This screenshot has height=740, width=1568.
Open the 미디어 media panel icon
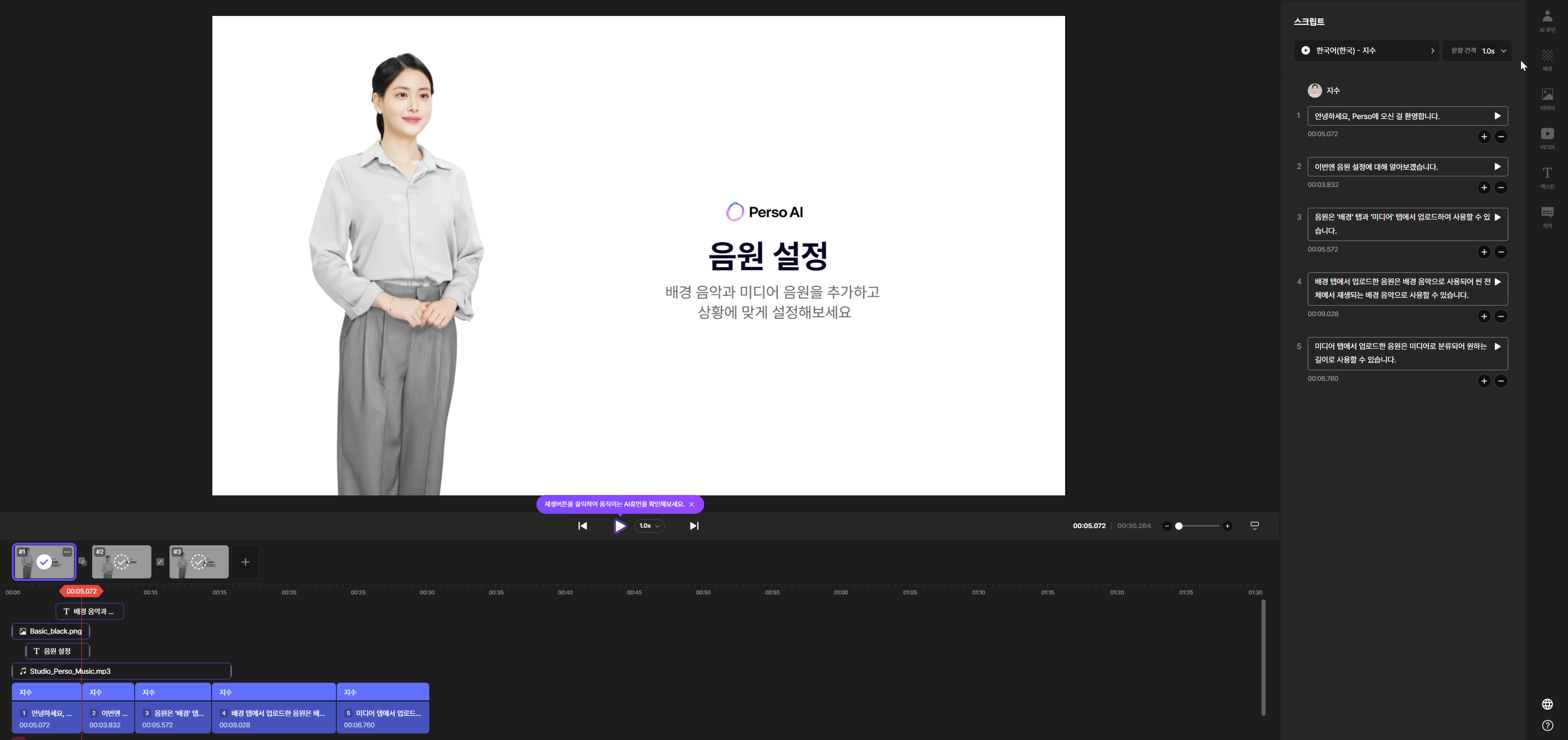(1547, 137)
